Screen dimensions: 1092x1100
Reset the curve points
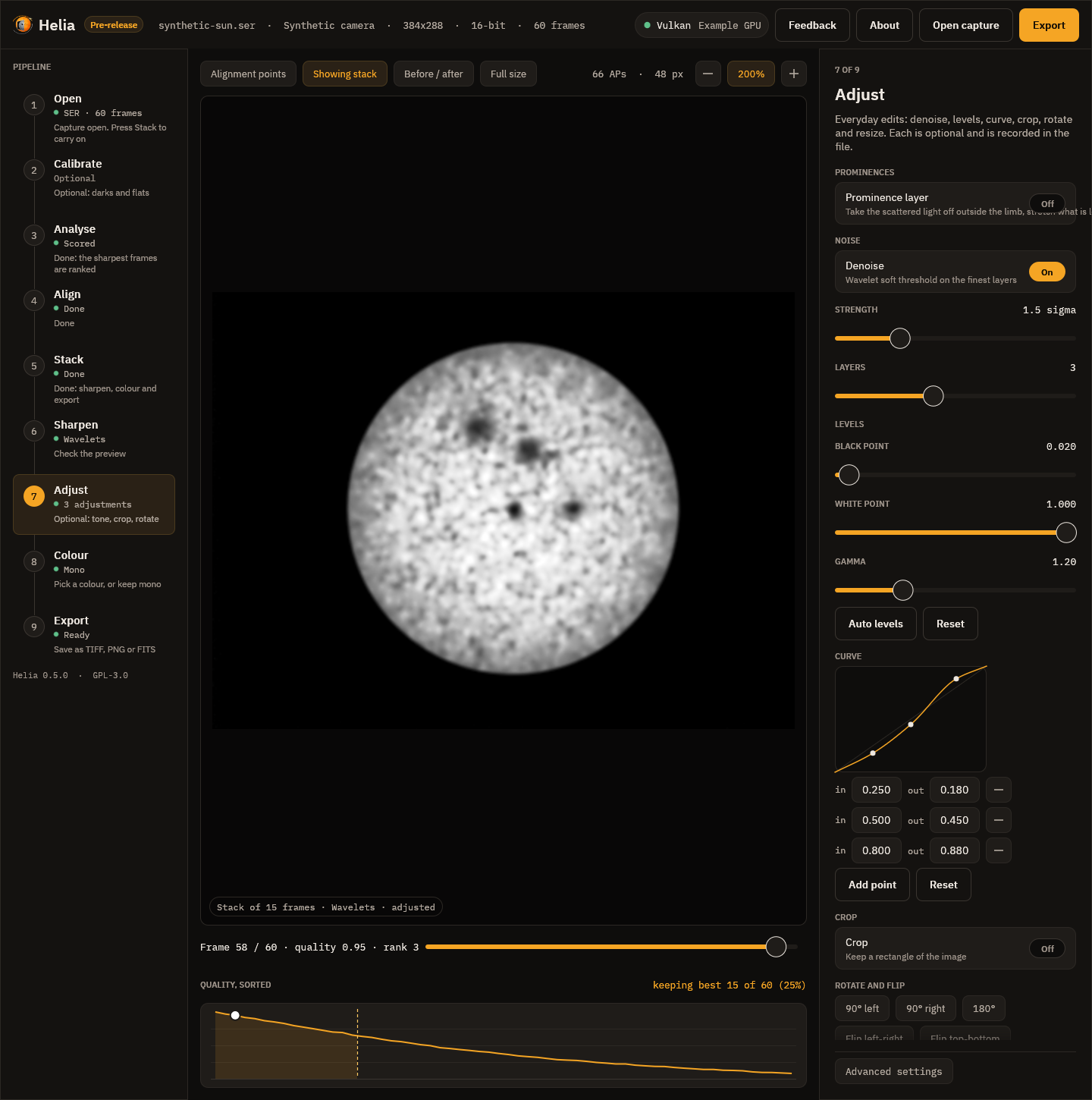coord(943,885)
